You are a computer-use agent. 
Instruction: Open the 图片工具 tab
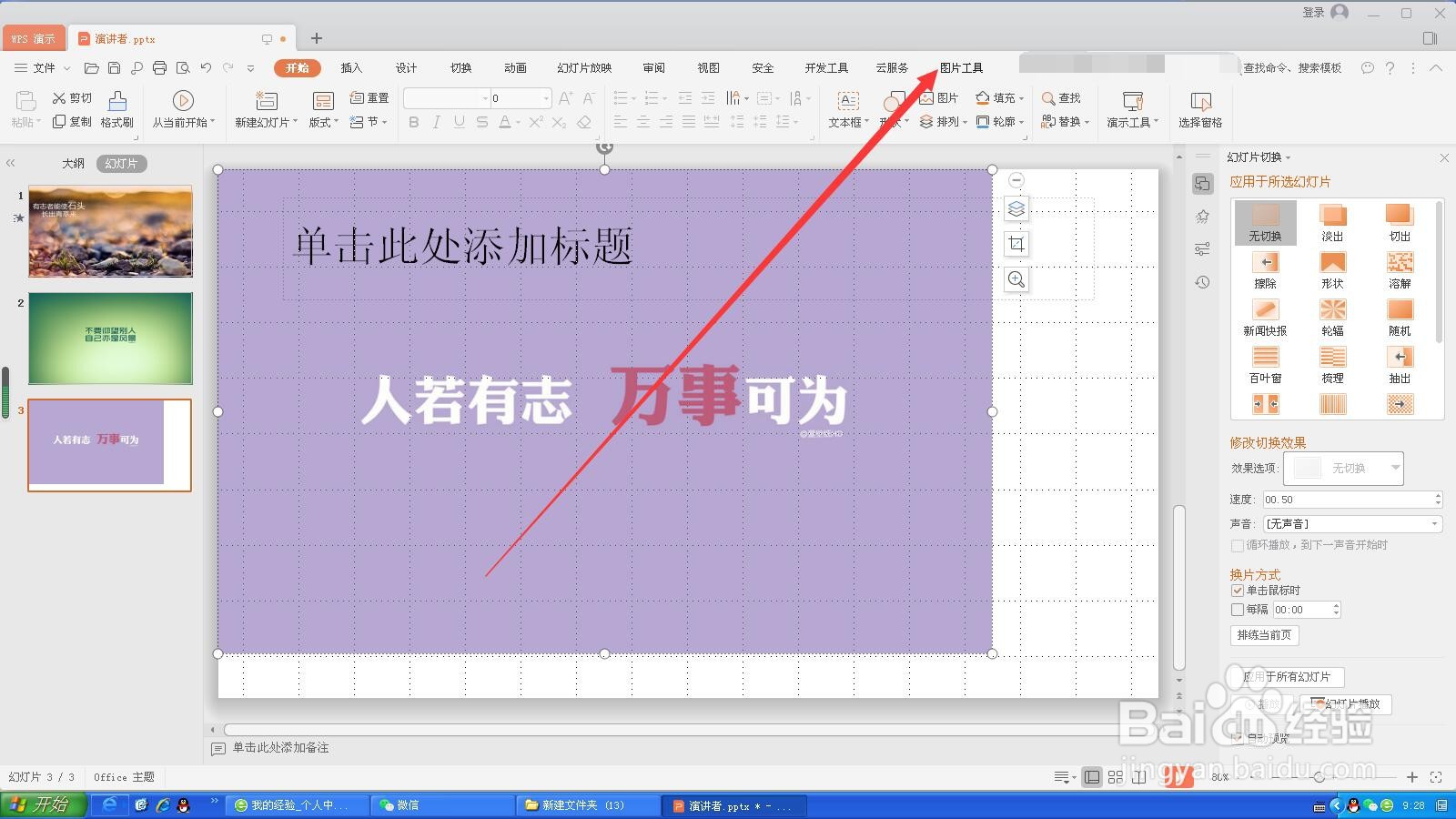click(x=961, y=68)
